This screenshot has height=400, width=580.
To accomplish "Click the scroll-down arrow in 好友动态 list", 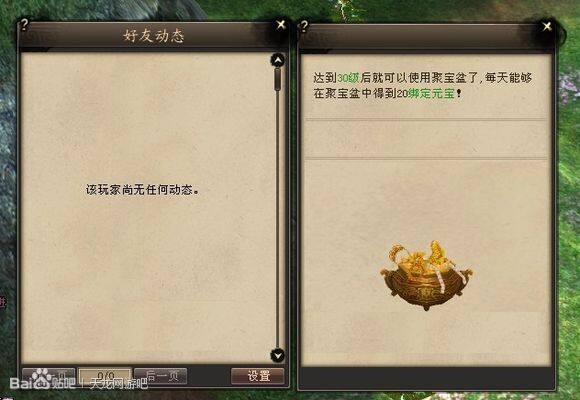I will pos(277,355).
